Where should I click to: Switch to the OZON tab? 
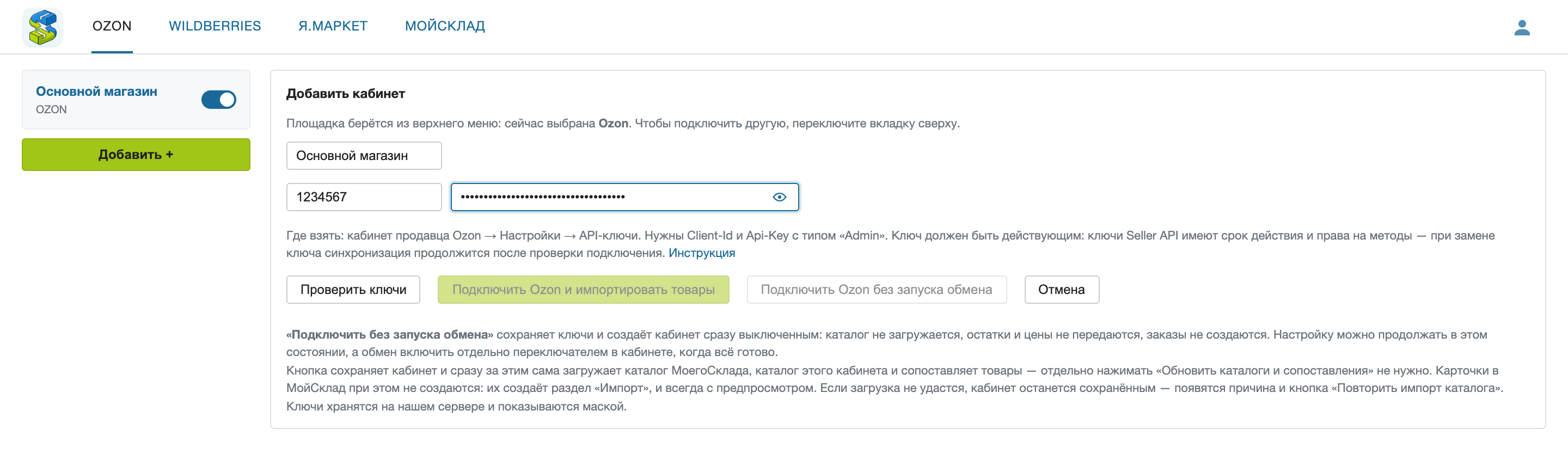pos(112,26)
